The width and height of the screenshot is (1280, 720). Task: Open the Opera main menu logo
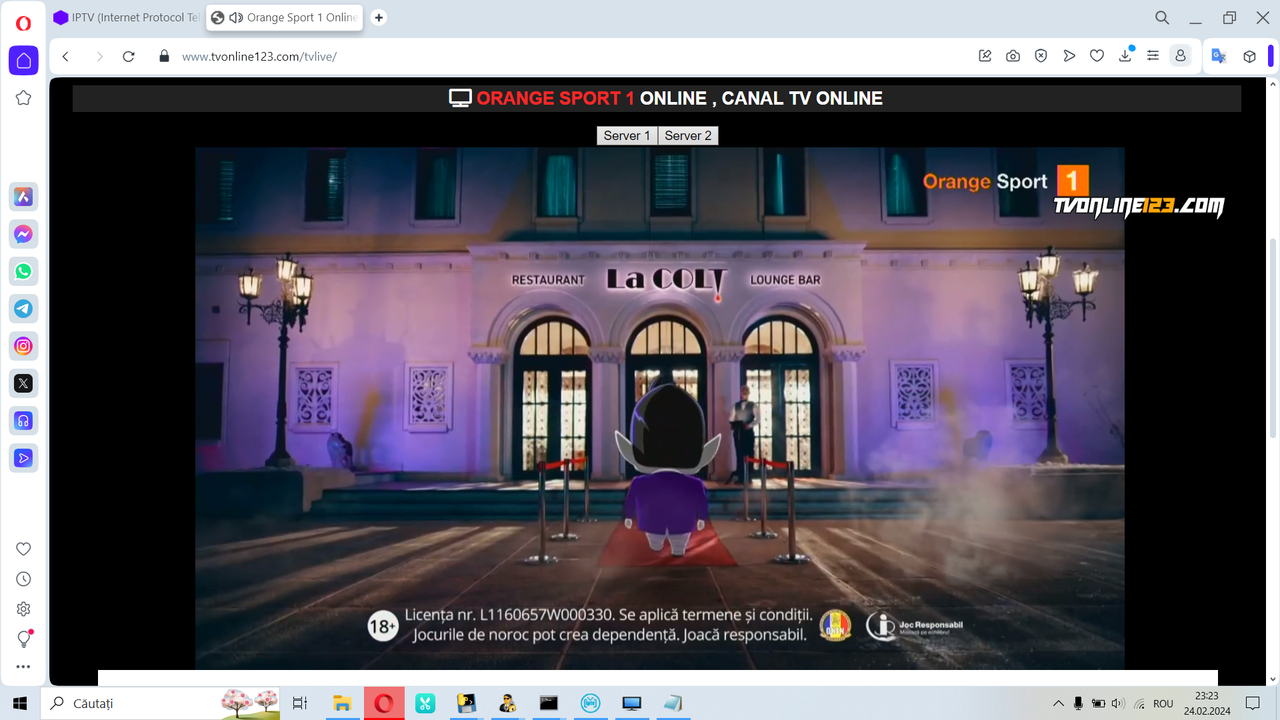pyautogui.click(x=23, y=23)
